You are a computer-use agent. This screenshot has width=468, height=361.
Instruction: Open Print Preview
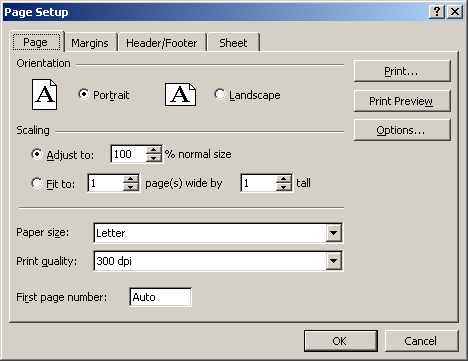coord(402,101)
